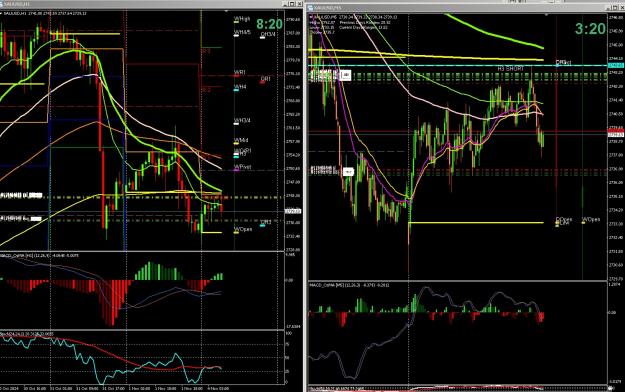Maximize the M5 chart window

615,8
